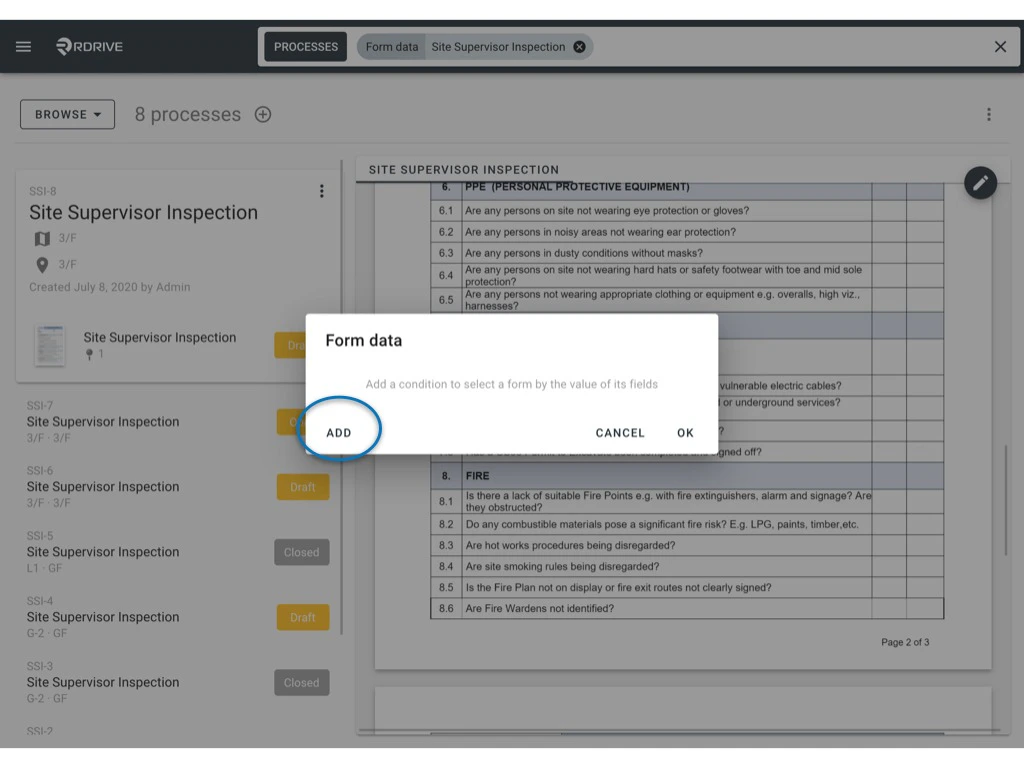Click the location pin icon on SSI-8
Screen dimensions: 1024x768
pos(40,264)
